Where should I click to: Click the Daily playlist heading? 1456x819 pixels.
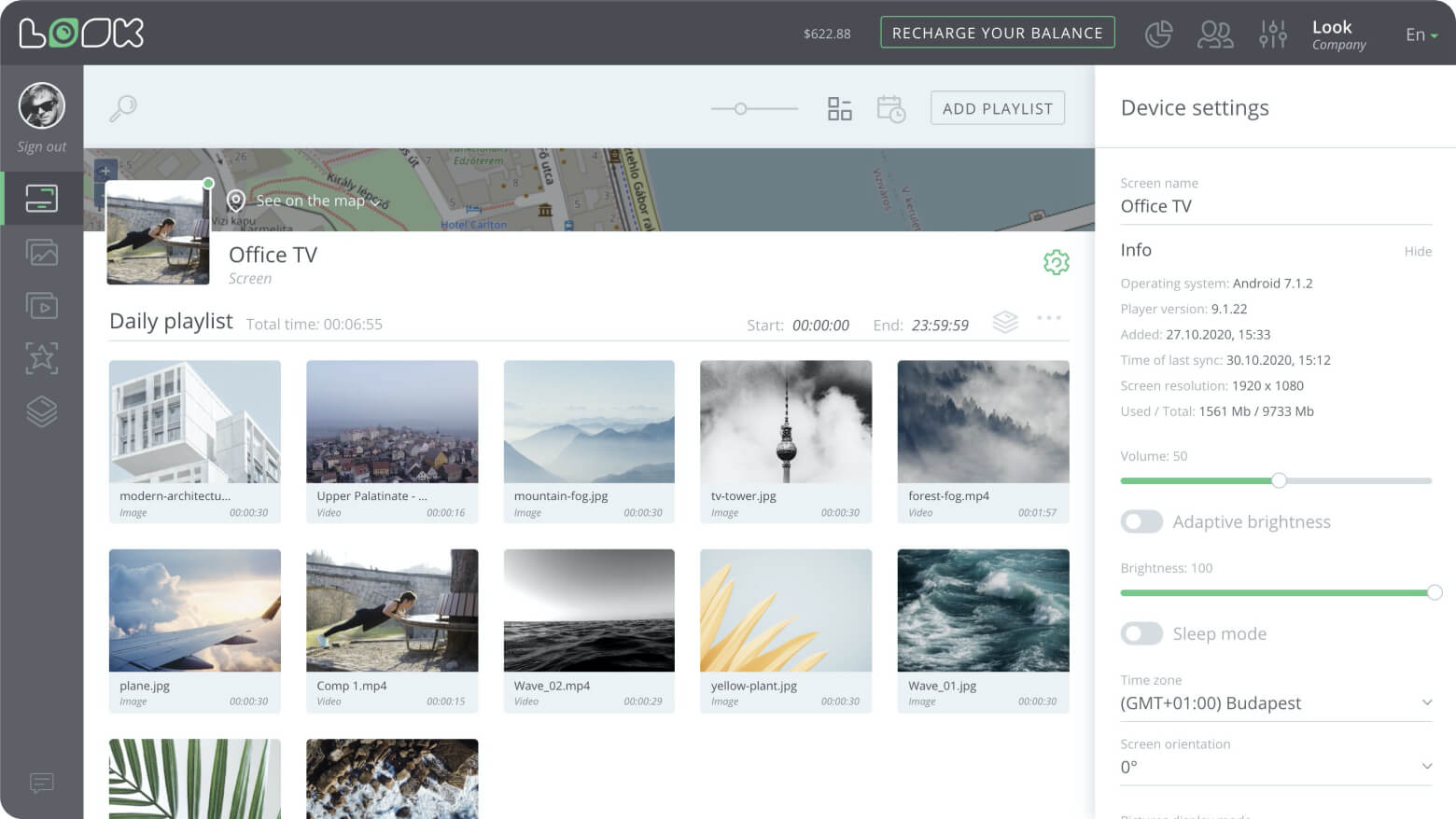pos(171,322)
